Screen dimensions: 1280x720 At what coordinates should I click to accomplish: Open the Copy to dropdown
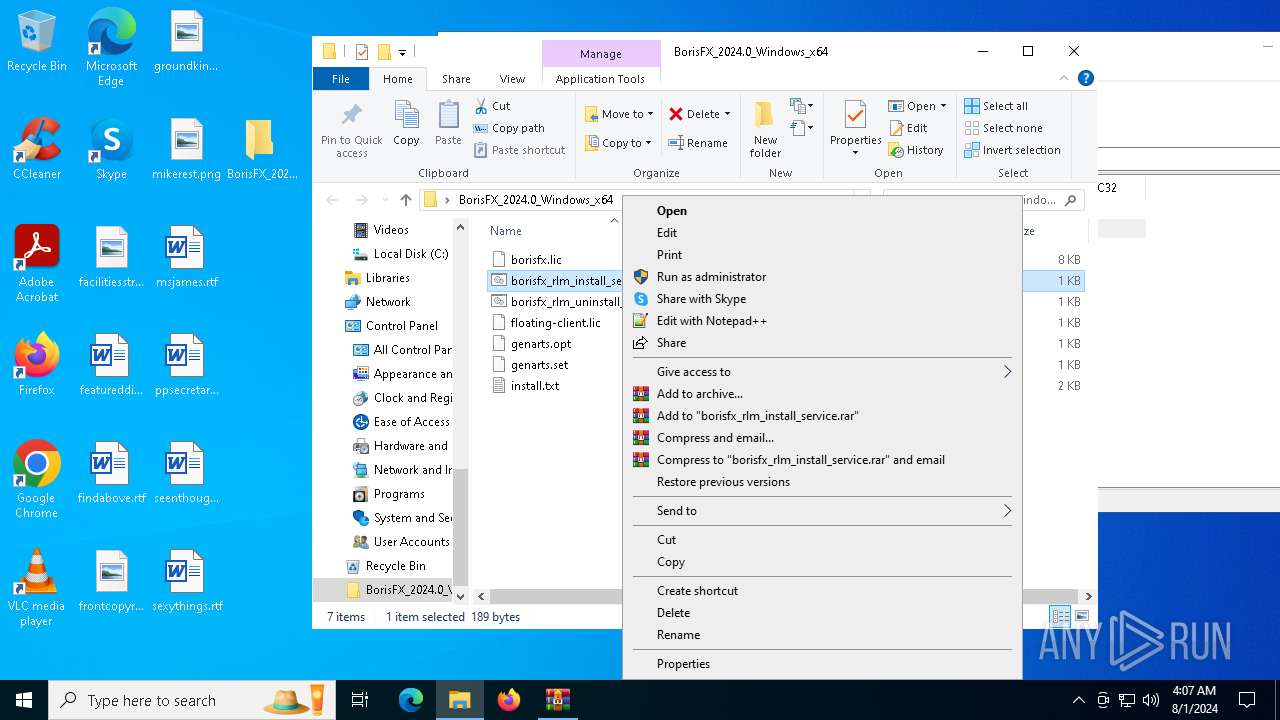pyautogui.click(x=618, y=143)
